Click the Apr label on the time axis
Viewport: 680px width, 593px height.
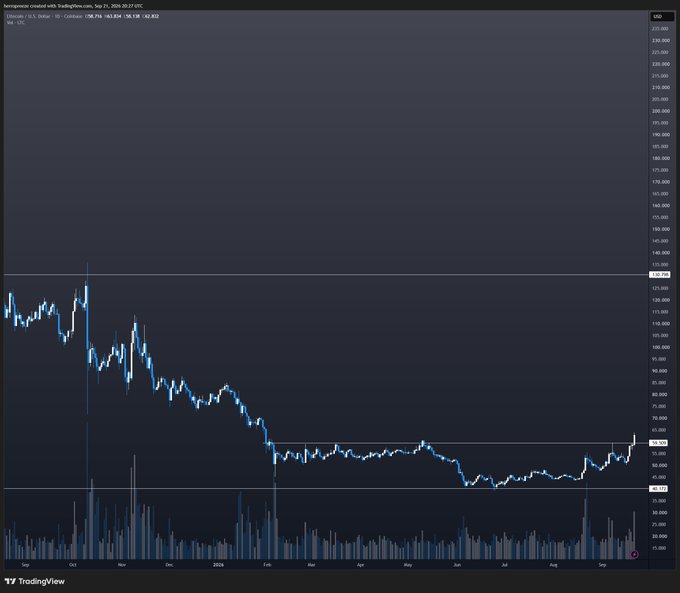click(360, 565)
